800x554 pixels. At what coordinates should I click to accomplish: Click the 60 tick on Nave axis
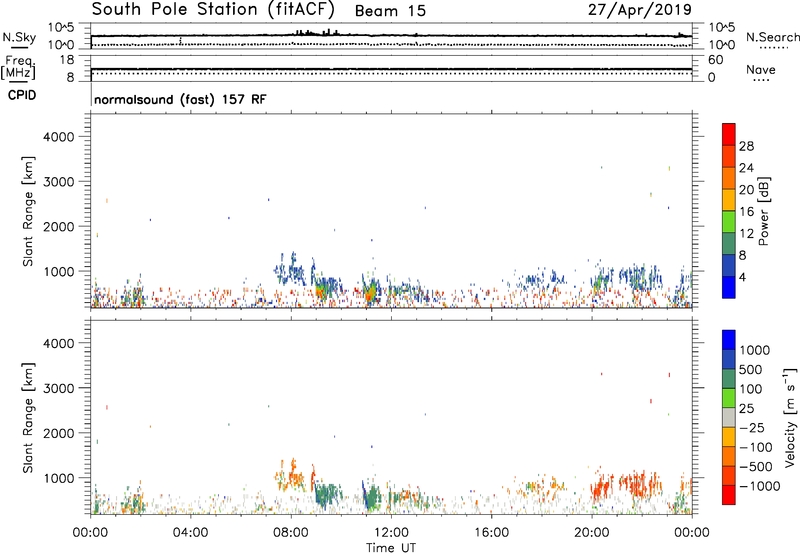[715, 60]
